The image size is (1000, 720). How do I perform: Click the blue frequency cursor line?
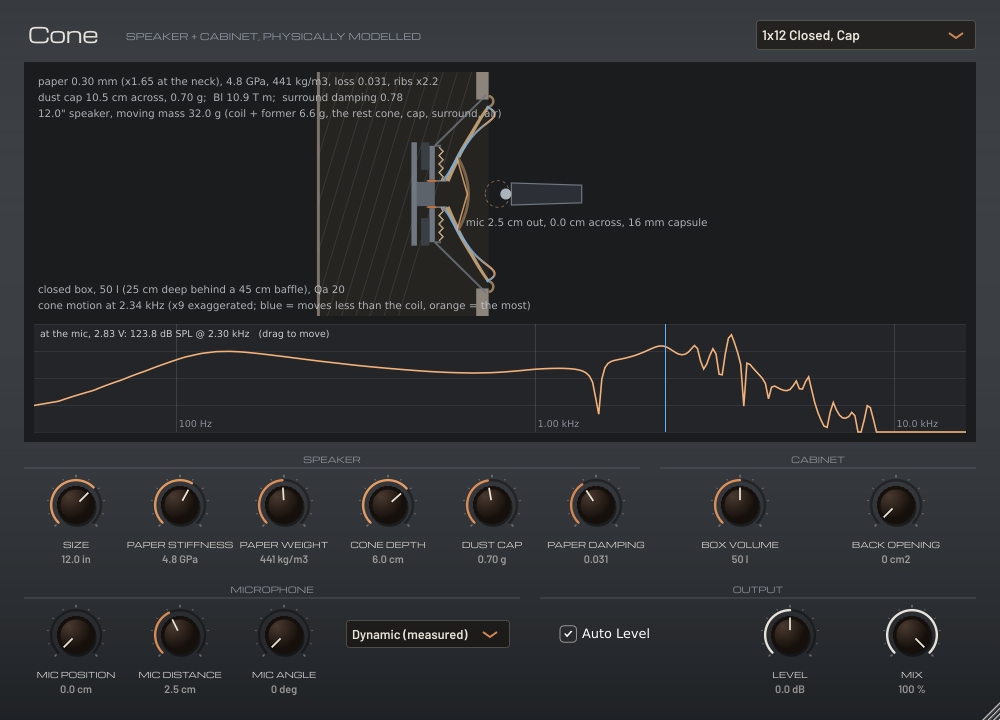click(x=665, y=378)
